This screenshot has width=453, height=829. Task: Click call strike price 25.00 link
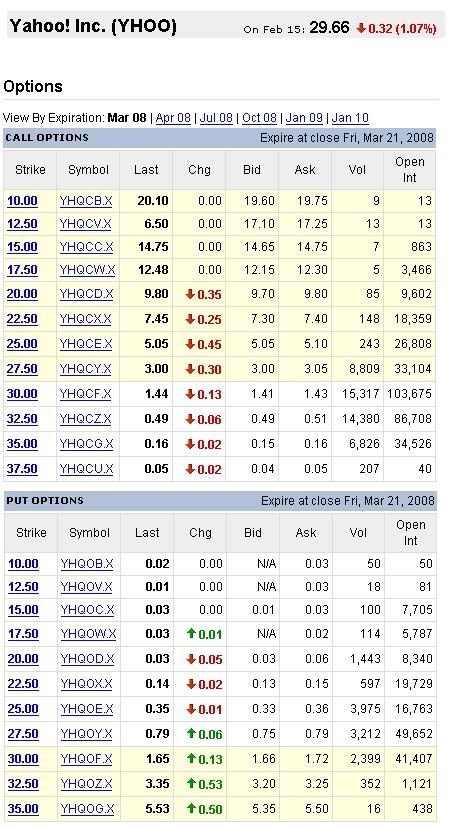click(x=22, y=344)
